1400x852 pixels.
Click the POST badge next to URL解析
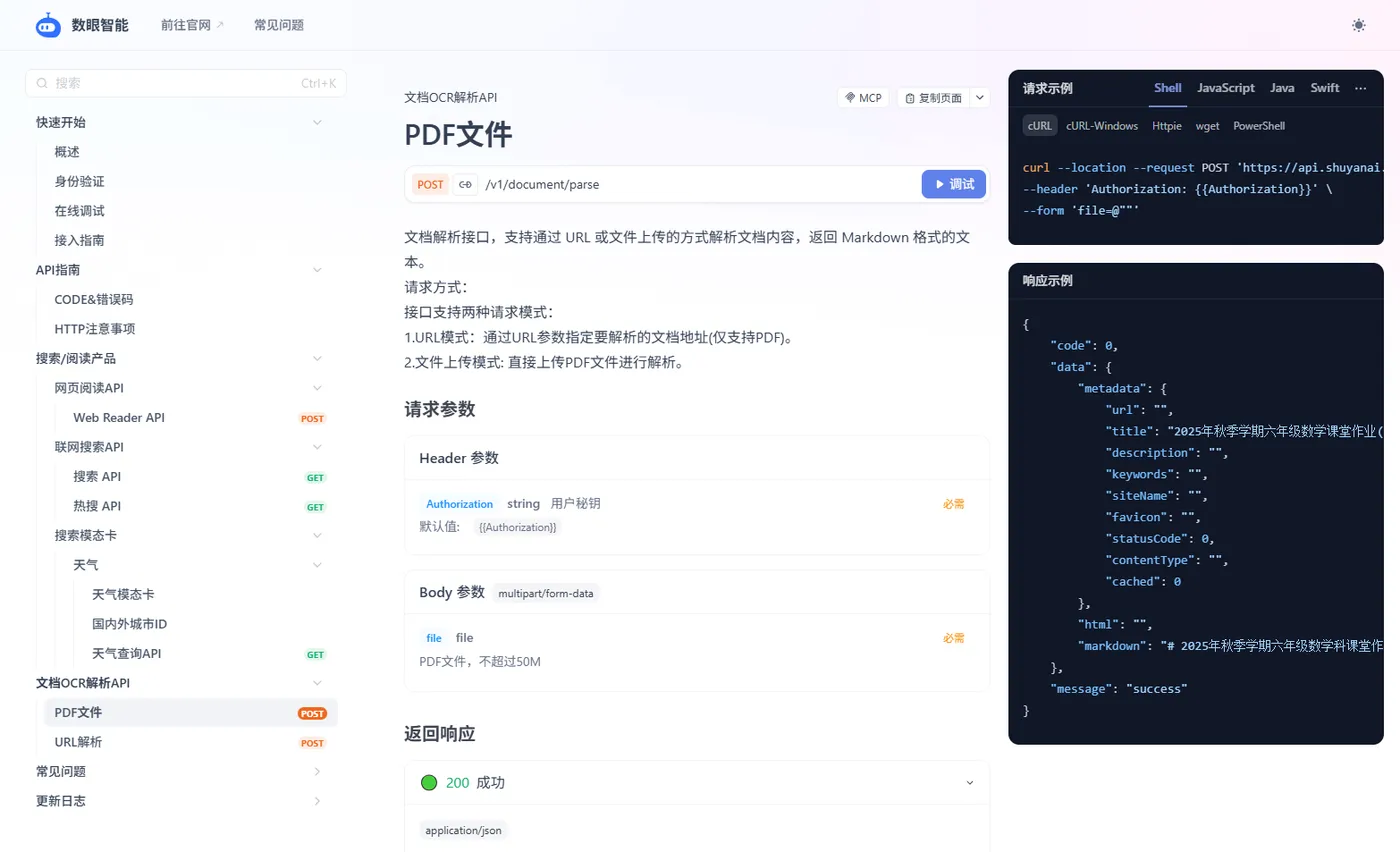[x=312, y=743]
